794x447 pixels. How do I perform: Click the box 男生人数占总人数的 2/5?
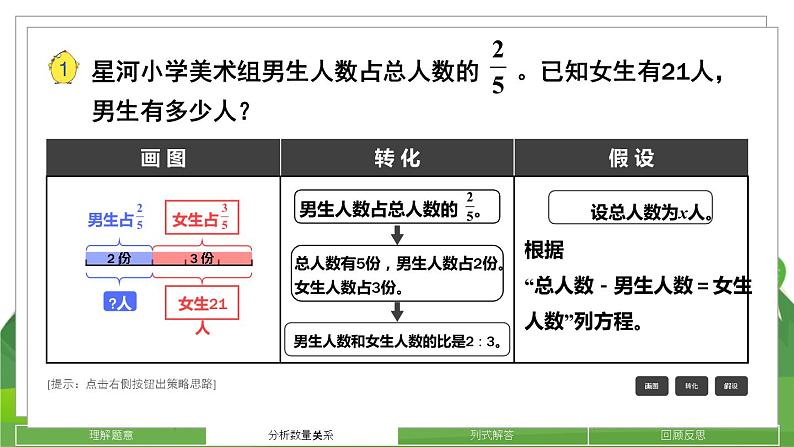(397, 207)
